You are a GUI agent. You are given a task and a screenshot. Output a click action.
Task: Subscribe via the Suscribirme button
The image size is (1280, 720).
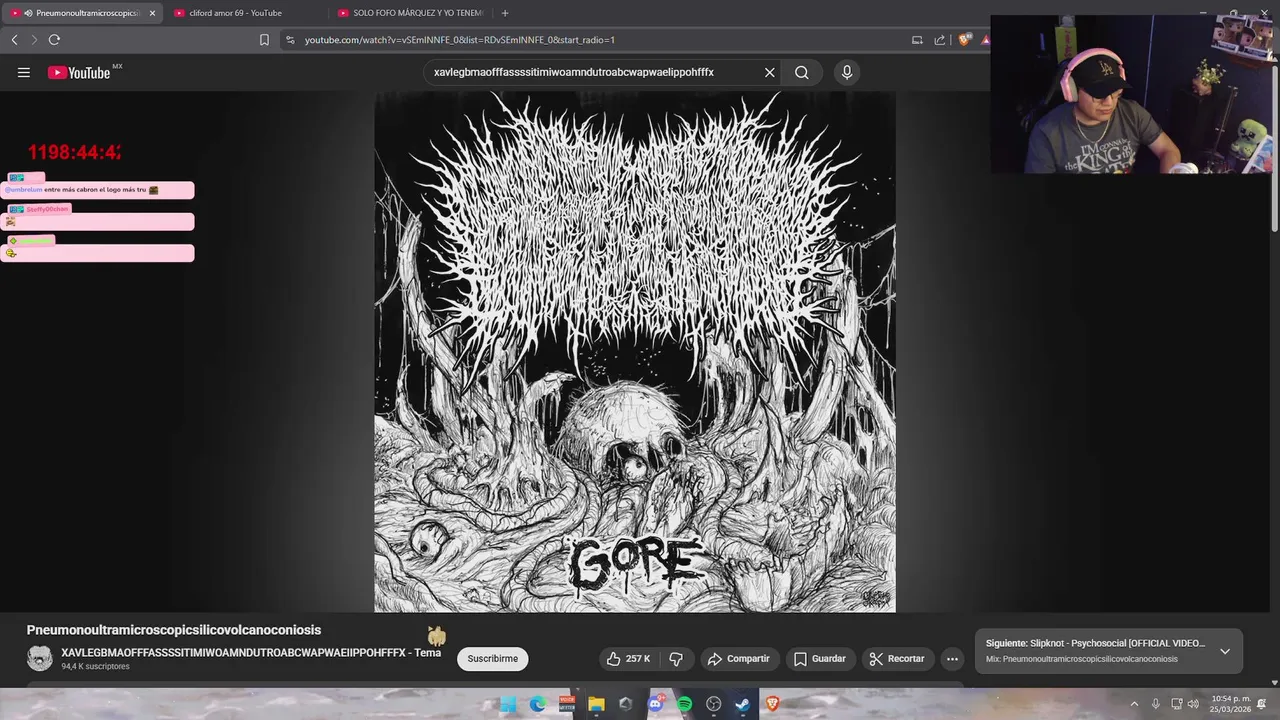click(x=493, y=659)
